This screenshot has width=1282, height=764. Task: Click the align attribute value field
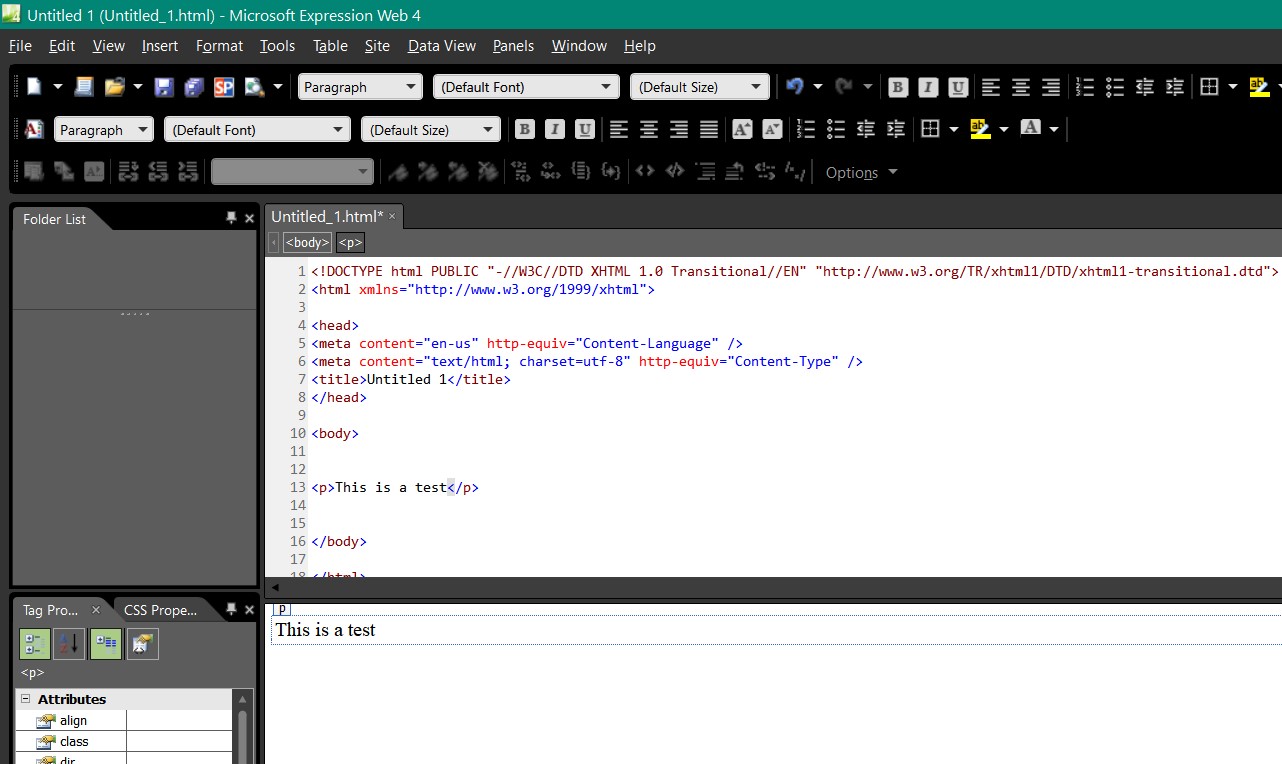click(x=179, y=720)
